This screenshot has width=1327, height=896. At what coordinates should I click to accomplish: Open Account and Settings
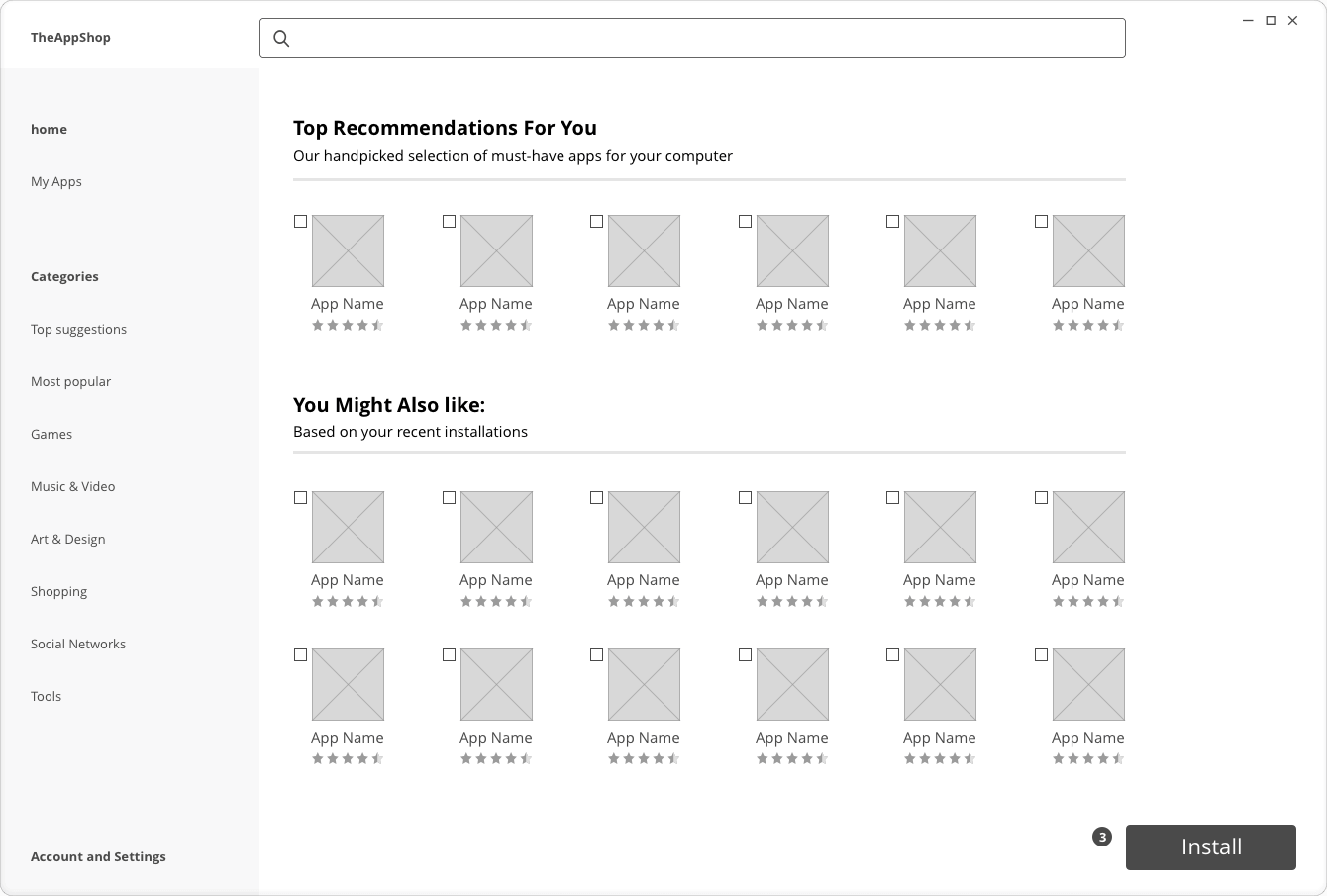(98, 856)
